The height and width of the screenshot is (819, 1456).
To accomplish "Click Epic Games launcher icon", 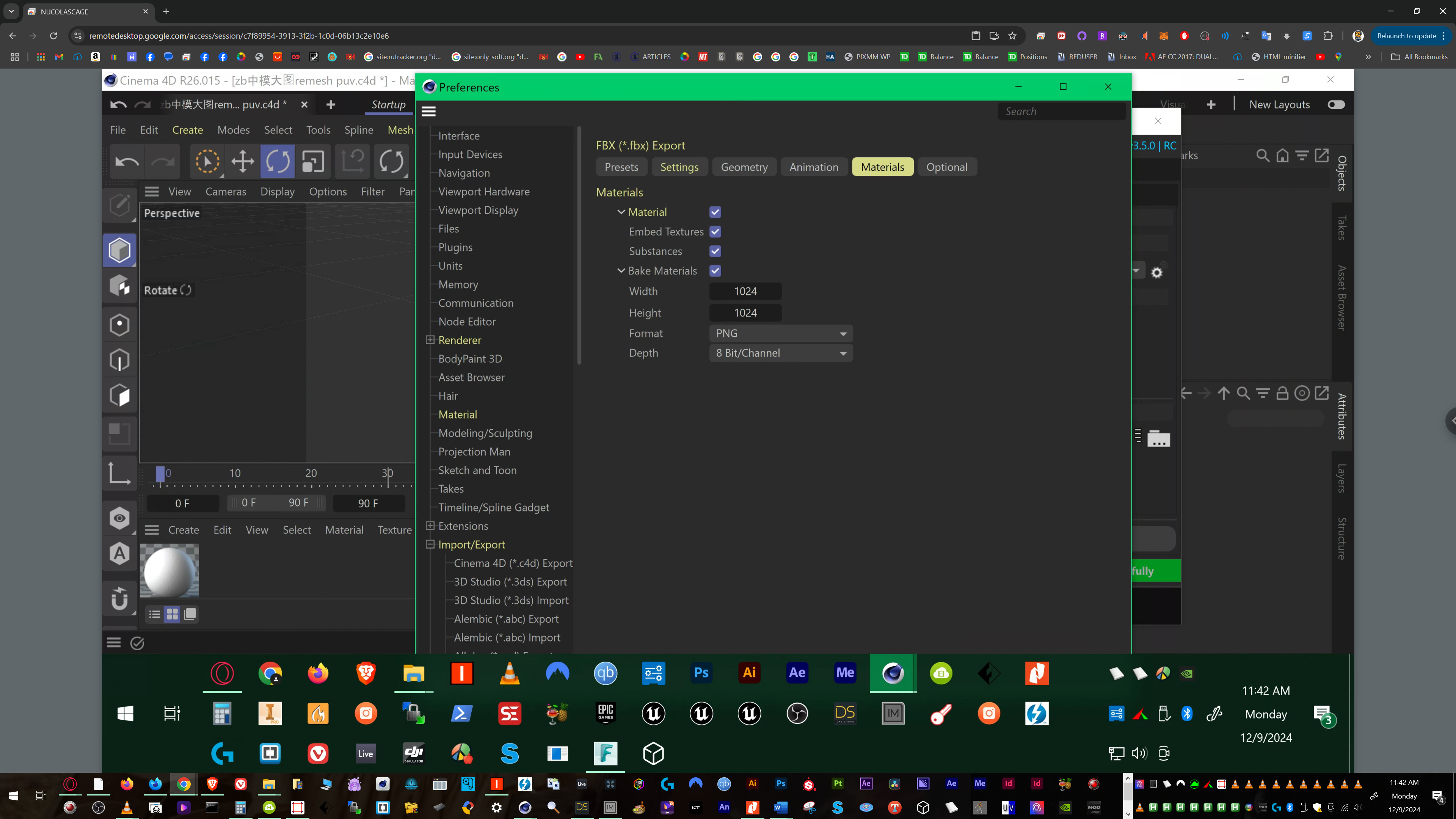I will (606, 713).
